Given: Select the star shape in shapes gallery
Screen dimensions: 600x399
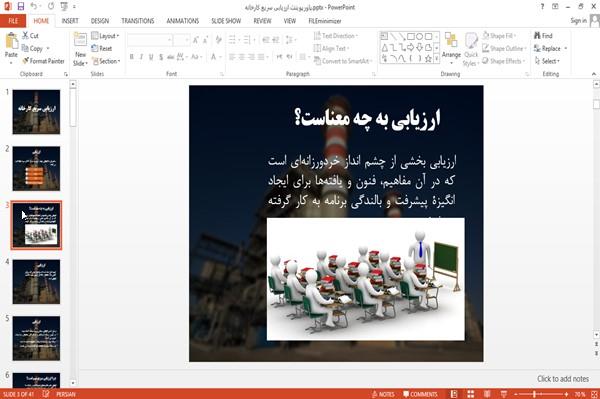Looking at the screenshot, I should click(x=428, y=59).
